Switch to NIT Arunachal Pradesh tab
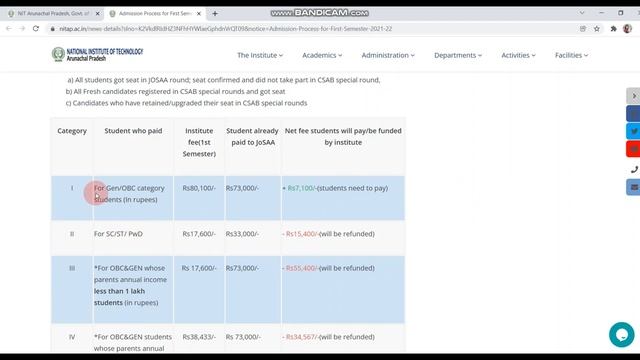The width and height of the screenshot is (640, 360). 52,13
